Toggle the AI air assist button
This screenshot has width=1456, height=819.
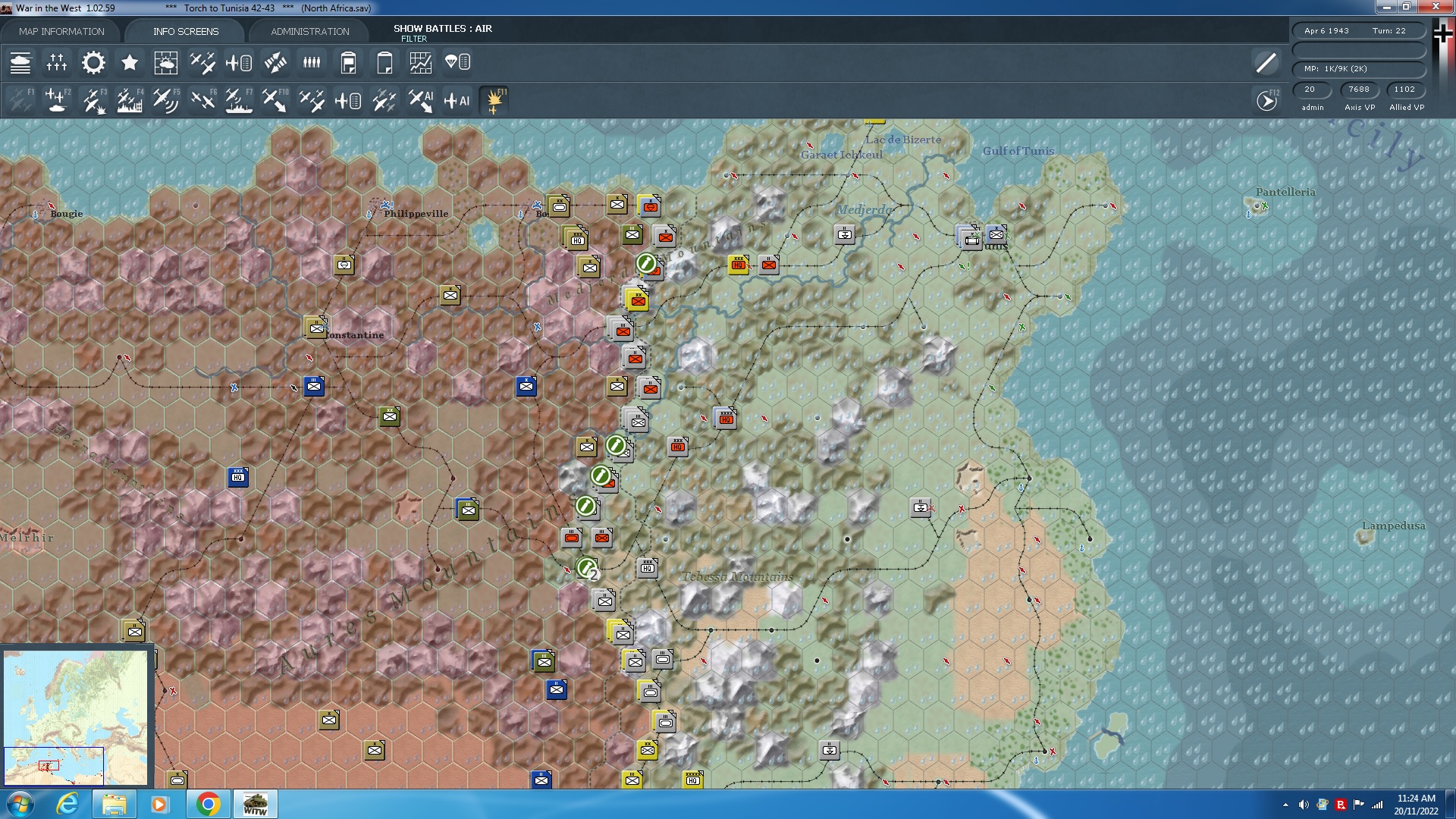pos(457,99)
